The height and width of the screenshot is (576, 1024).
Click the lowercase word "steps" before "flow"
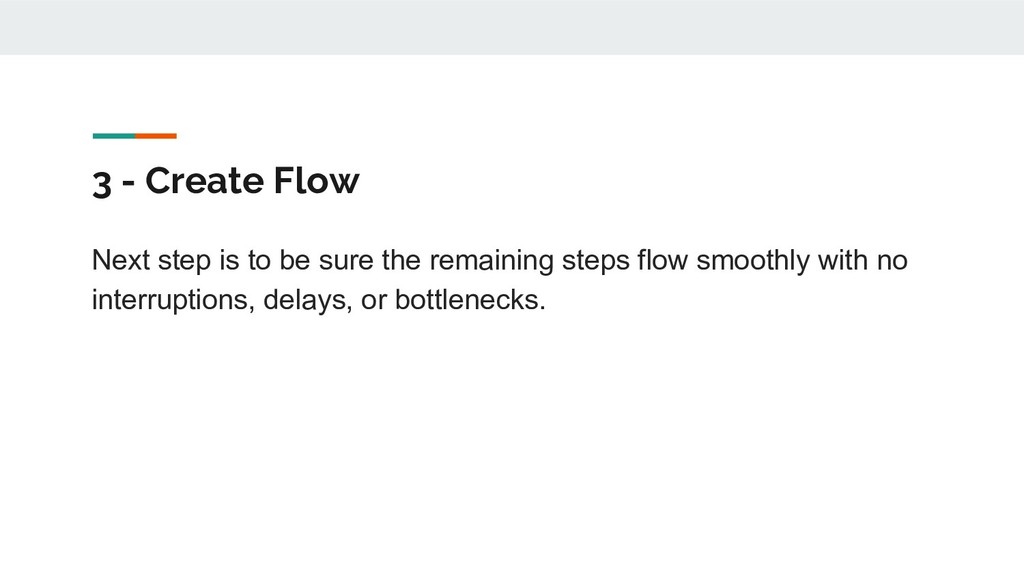[596, 261]
